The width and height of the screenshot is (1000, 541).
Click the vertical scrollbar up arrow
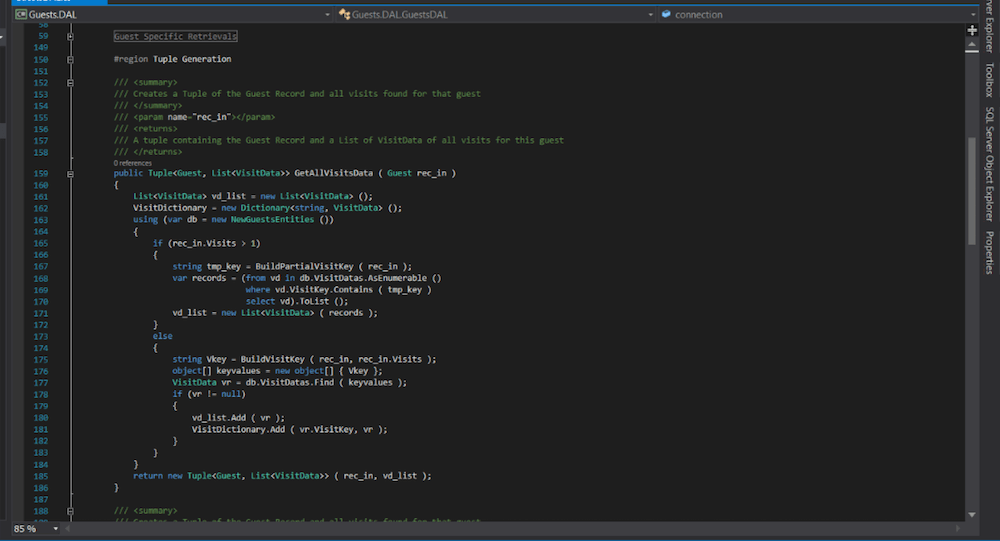971,46
